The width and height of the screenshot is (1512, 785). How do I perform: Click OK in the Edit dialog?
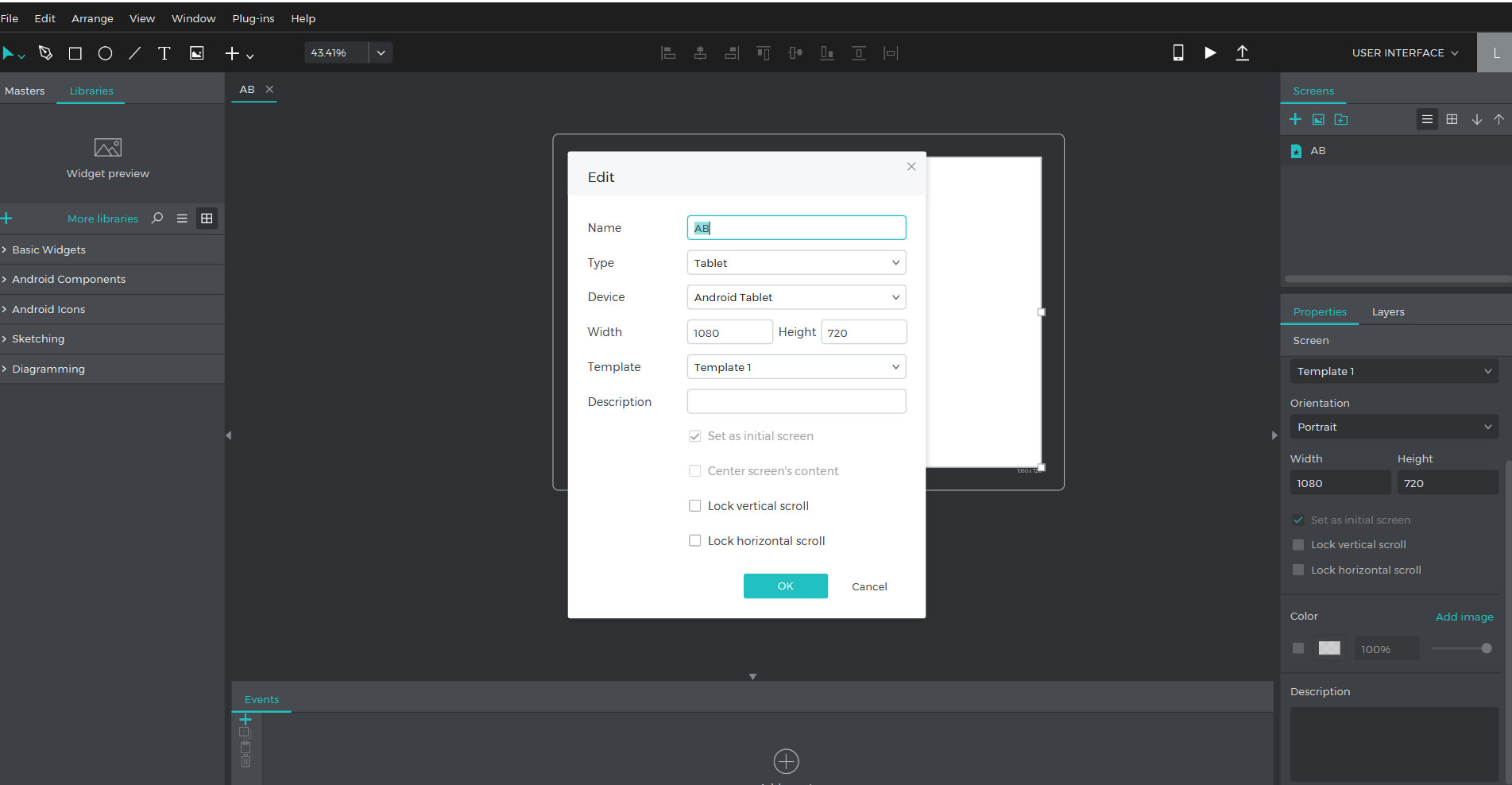click(x=785, y=586)
